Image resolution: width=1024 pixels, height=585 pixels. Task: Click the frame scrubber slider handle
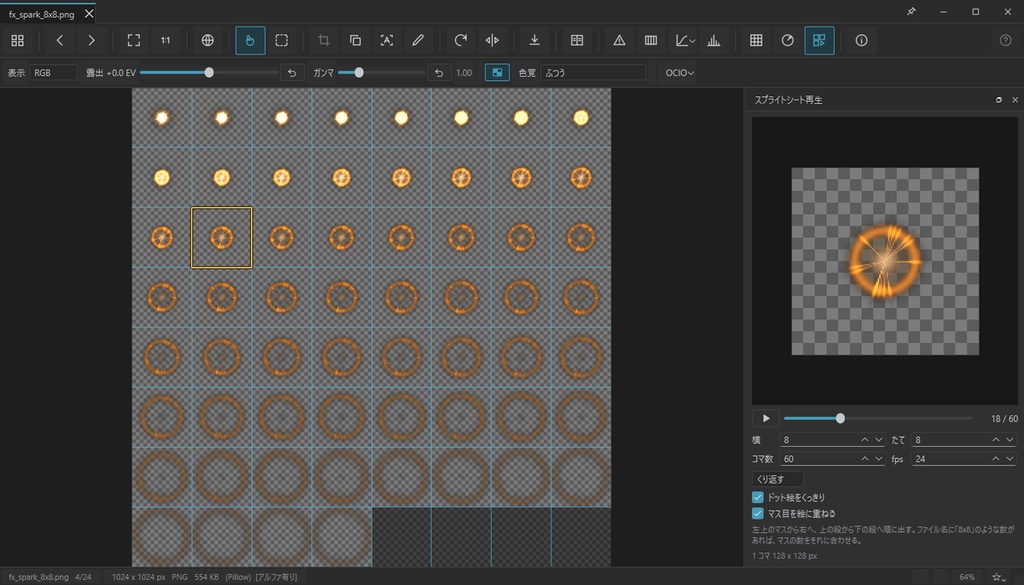(840, 419)
